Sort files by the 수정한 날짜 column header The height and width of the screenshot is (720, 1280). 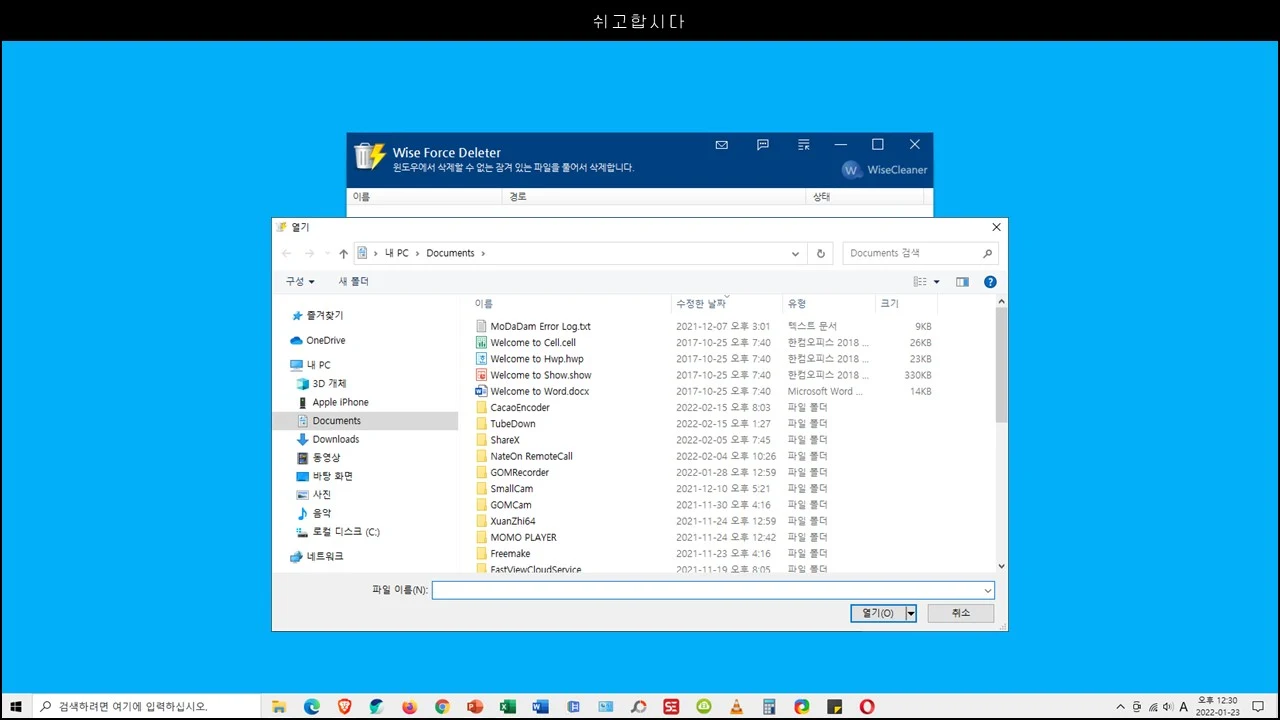click(726, 304)
